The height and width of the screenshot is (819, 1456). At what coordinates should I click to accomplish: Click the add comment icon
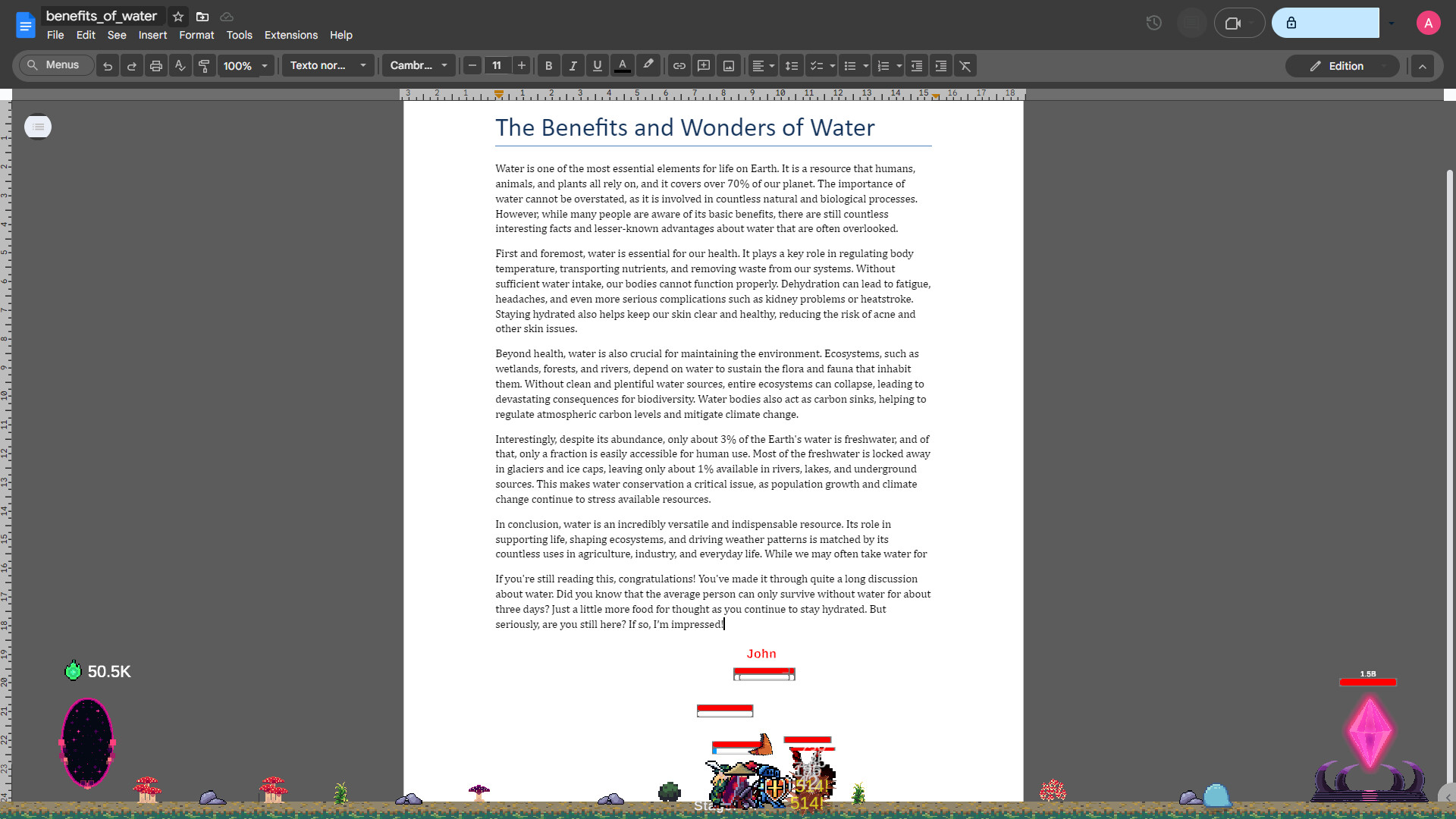point(704,66)
